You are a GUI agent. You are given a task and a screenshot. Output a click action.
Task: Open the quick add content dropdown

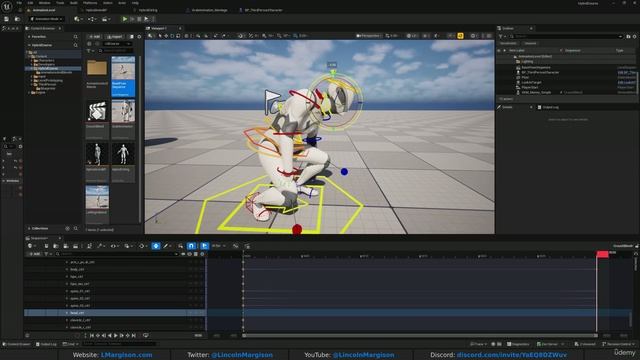click(x=77, y=19)
